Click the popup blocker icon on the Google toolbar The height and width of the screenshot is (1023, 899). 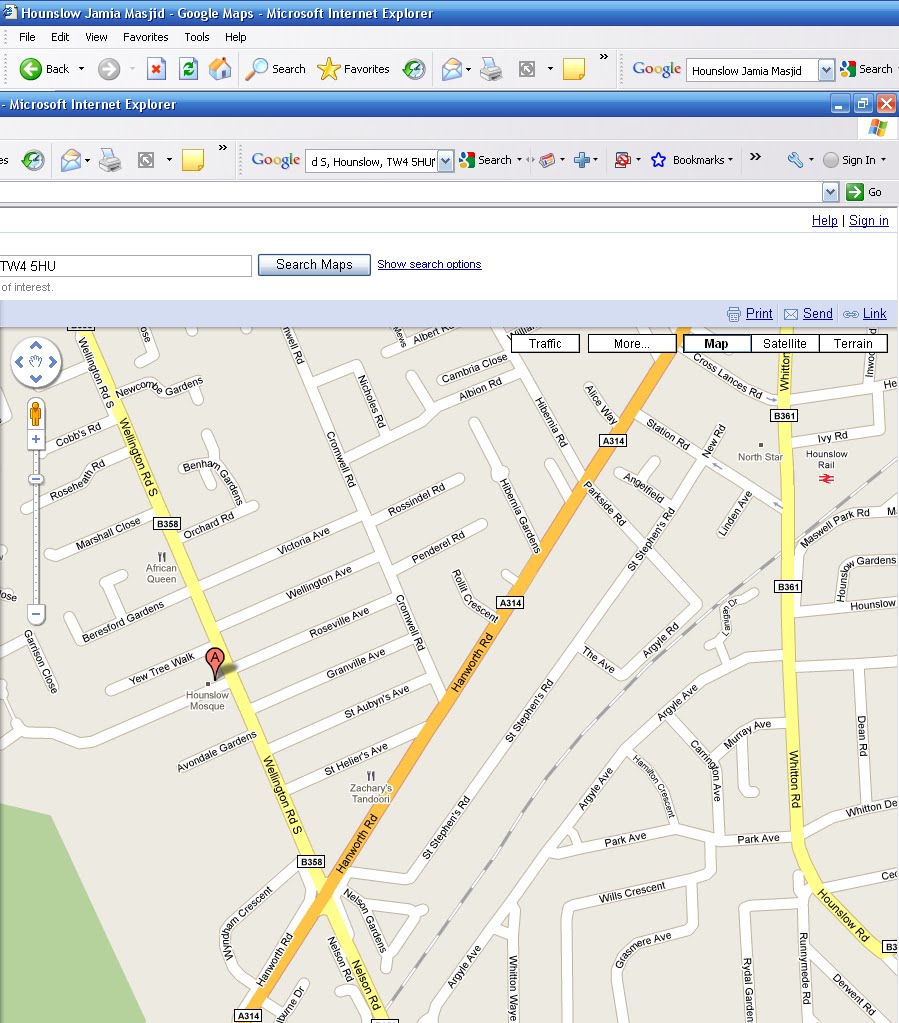point(623,160)
